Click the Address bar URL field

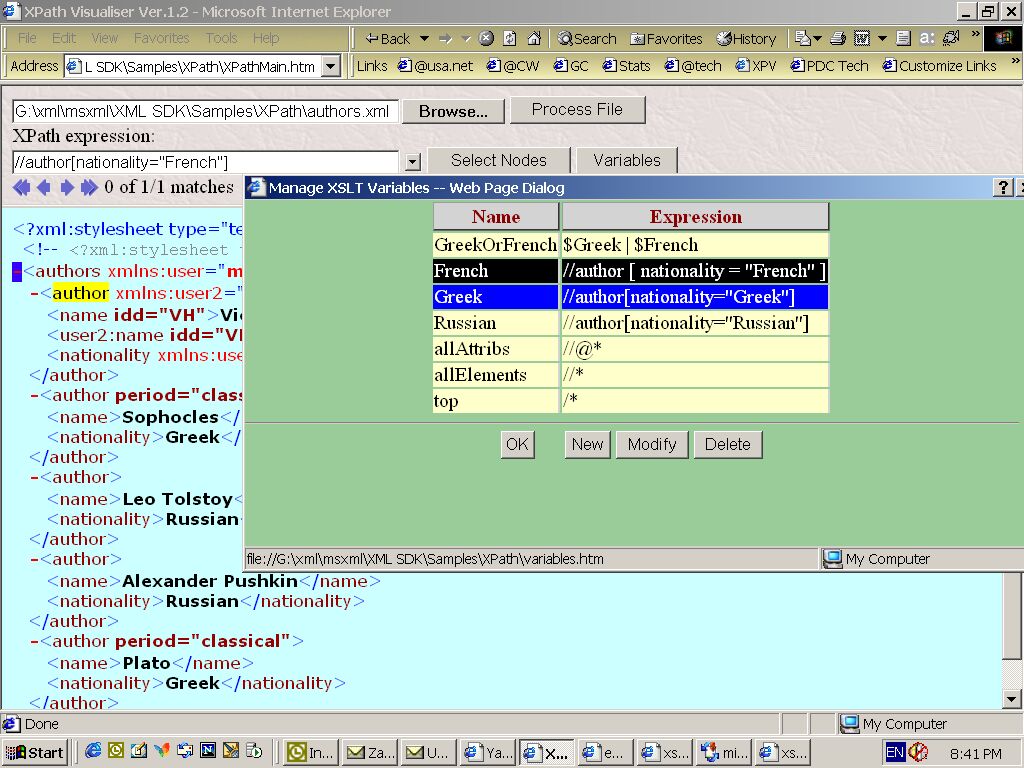pyautogui.click(x=193, y=66)
